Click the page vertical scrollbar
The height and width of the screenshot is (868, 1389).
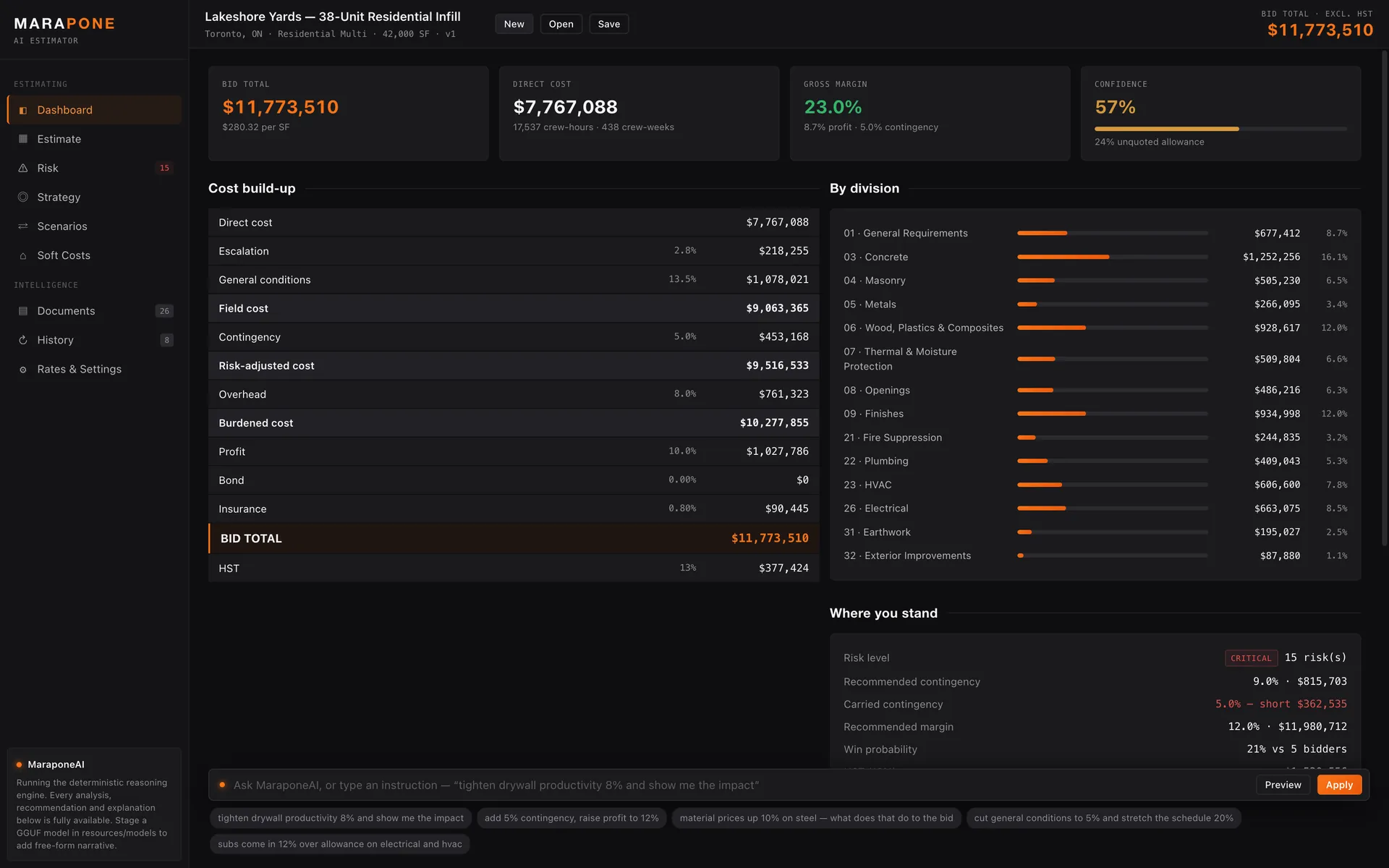pos(1385,298)
